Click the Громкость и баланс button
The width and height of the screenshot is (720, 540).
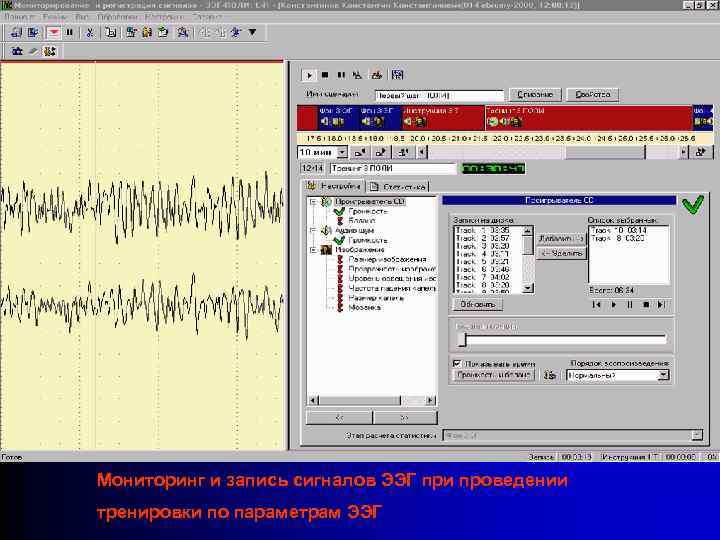coord(494,375)
